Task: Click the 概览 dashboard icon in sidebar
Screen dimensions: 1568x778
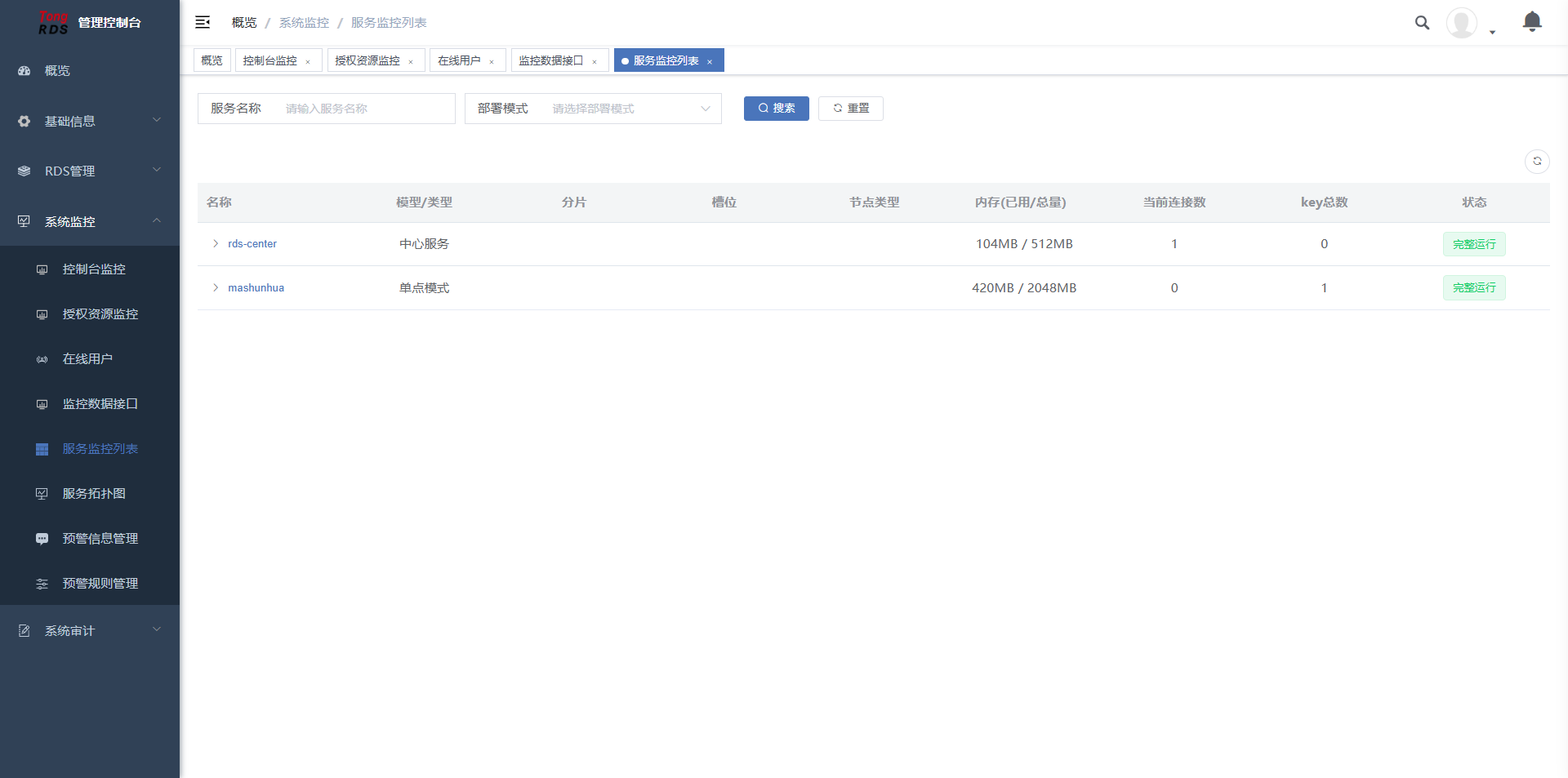Action: (x=24, y=71)
